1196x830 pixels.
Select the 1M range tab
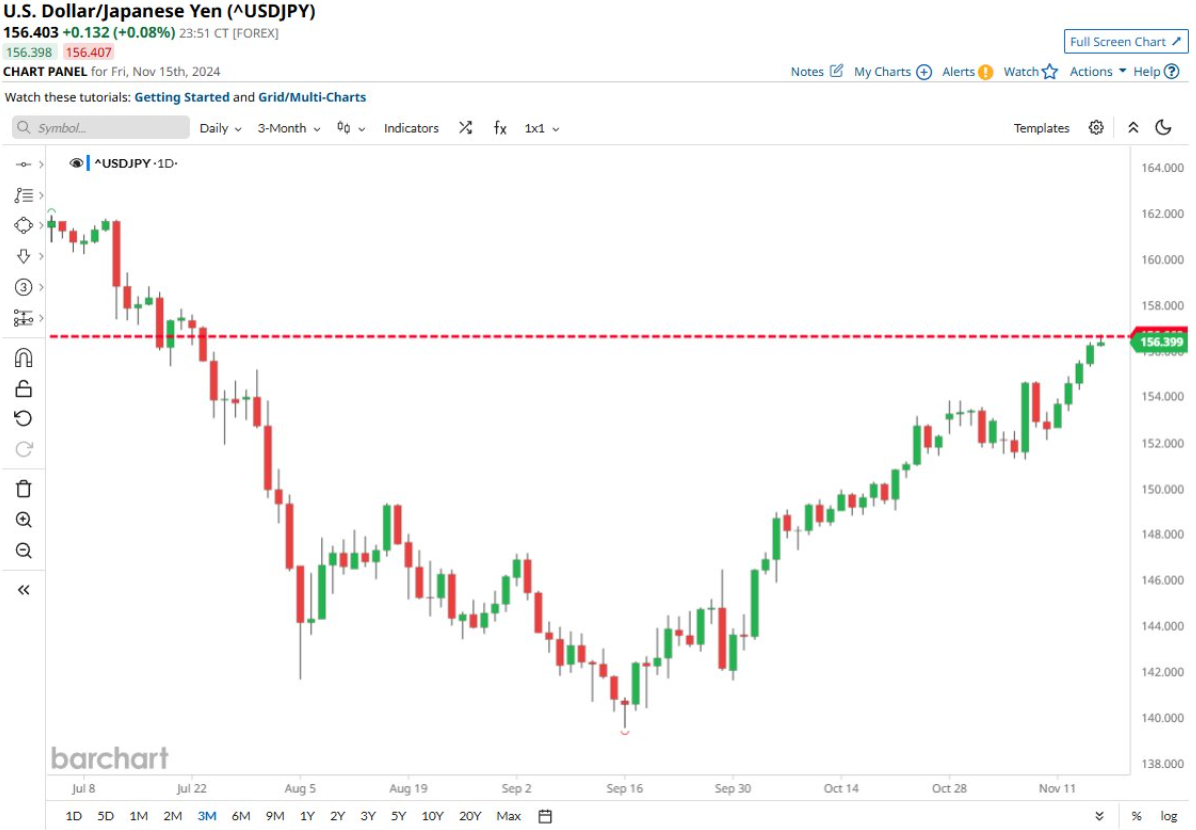[x=138, y=816]
